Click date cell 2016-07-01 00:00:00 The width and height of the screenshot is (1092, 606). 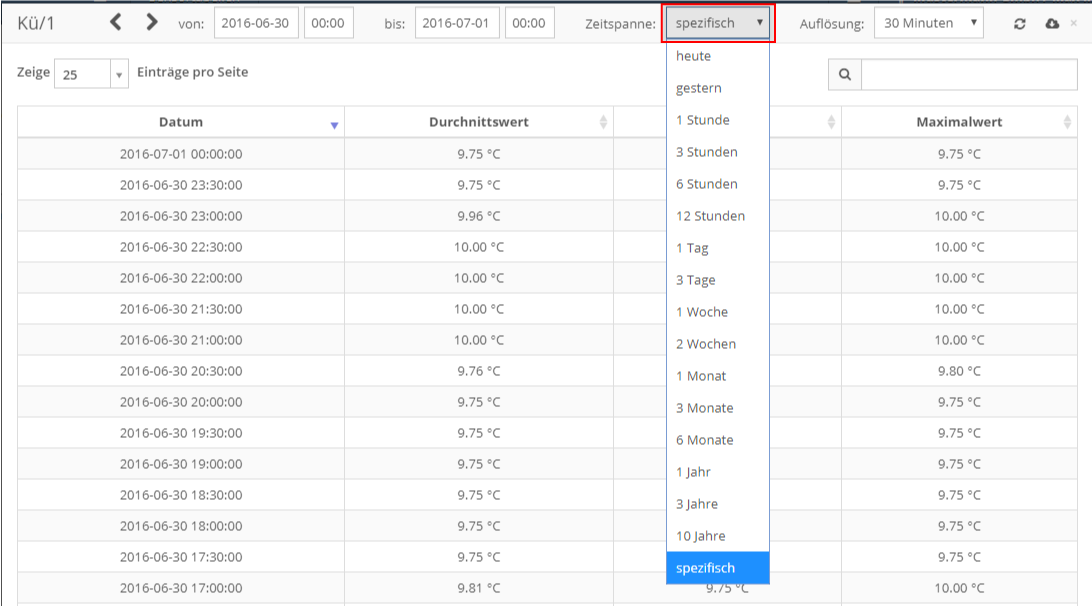tap(181, 154)
